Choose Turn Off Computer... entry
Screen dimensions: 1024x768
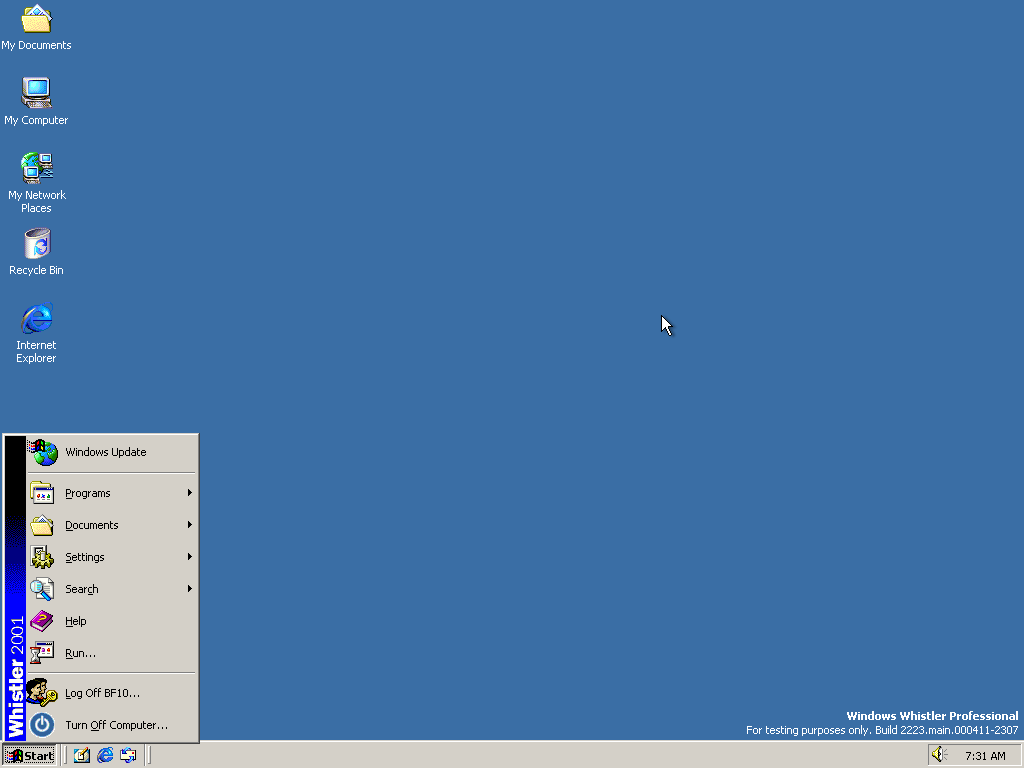coord(112,725)
